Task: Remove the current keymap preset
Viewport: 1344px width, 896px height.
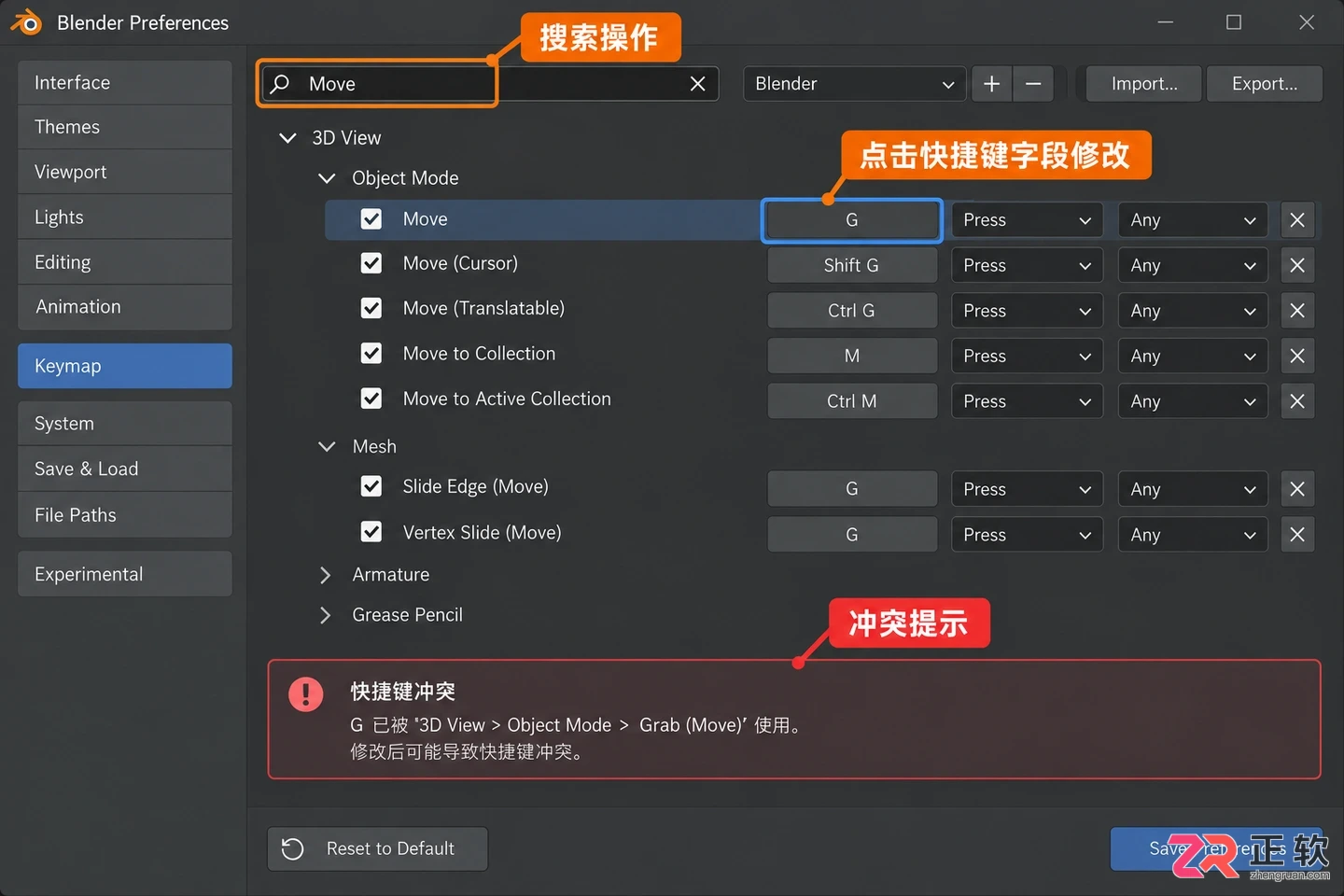Action: [x=1033, y=84]
